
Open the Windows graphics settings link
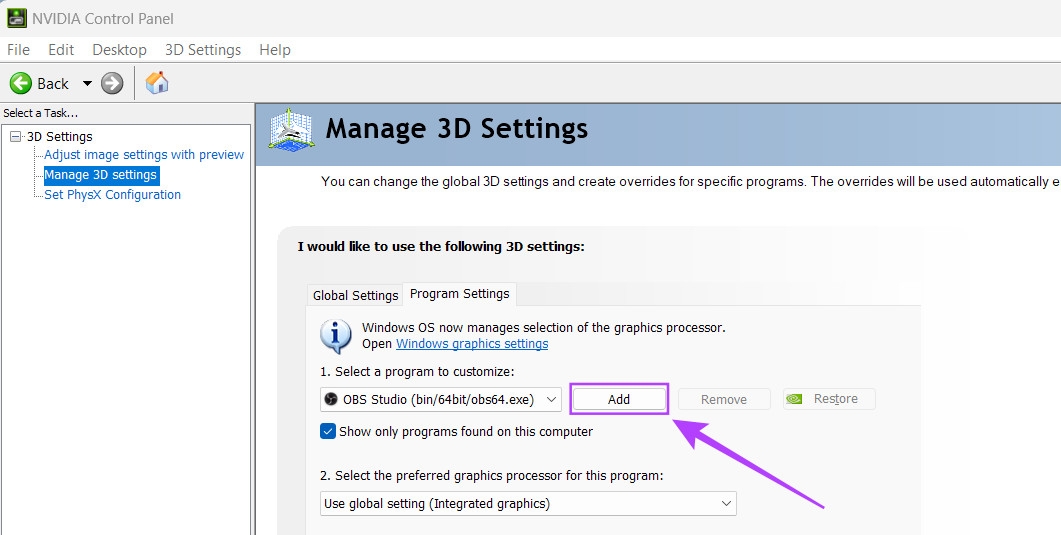point(472,344)
